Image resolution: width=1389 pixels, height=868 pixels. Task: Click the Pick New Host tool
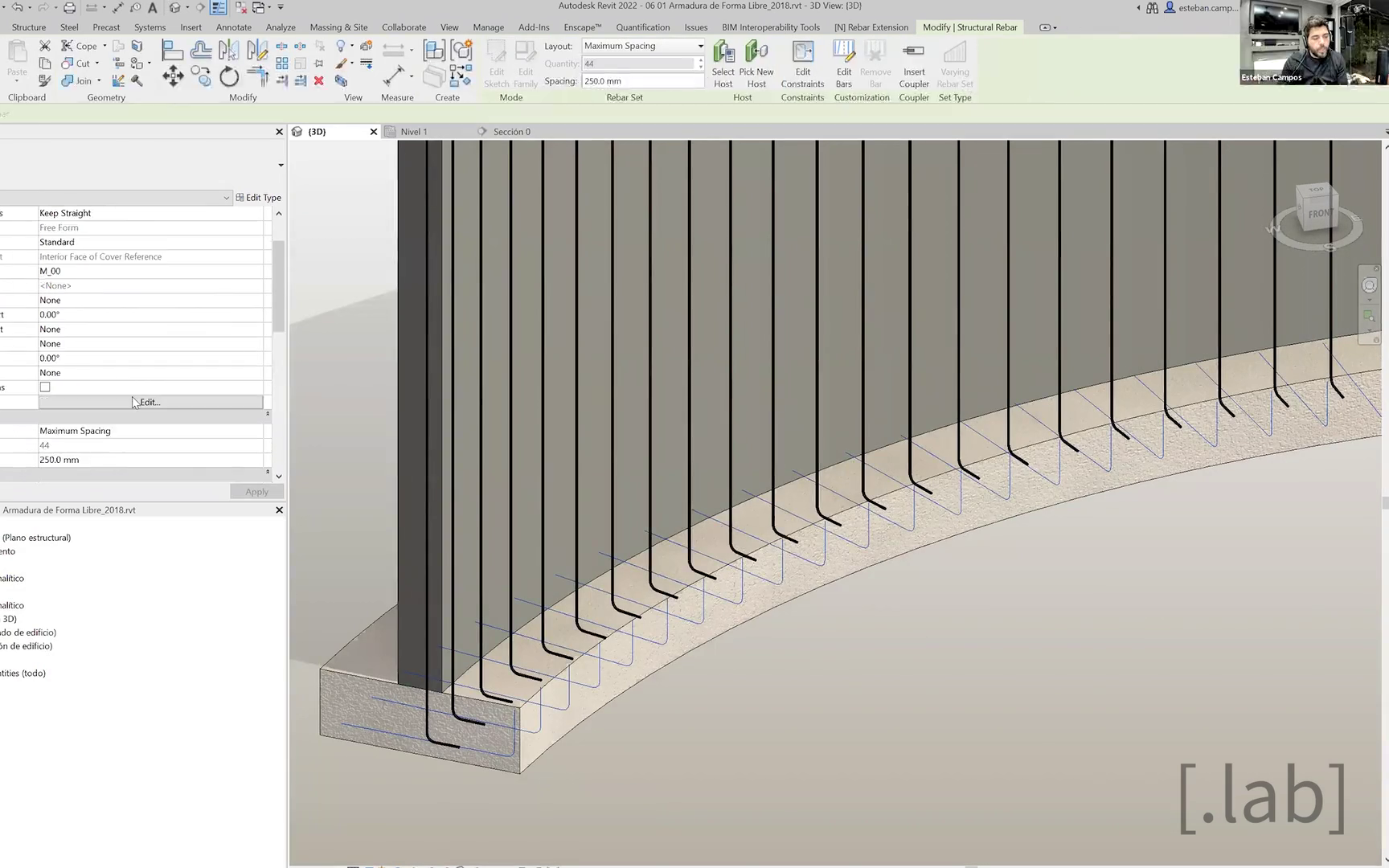[x=756, y=53]
